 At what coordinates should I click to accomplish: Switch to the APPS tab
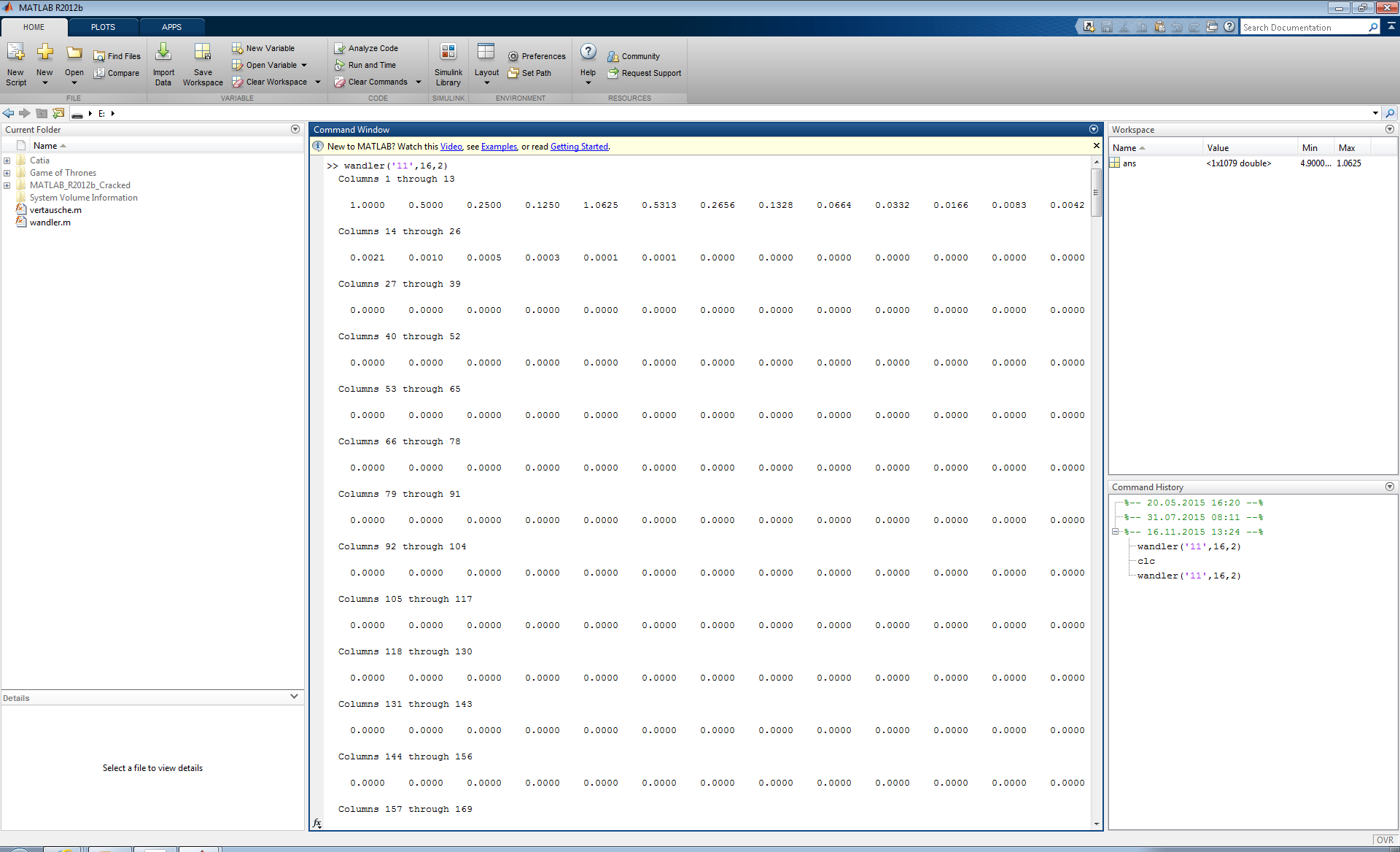(171, 27)
